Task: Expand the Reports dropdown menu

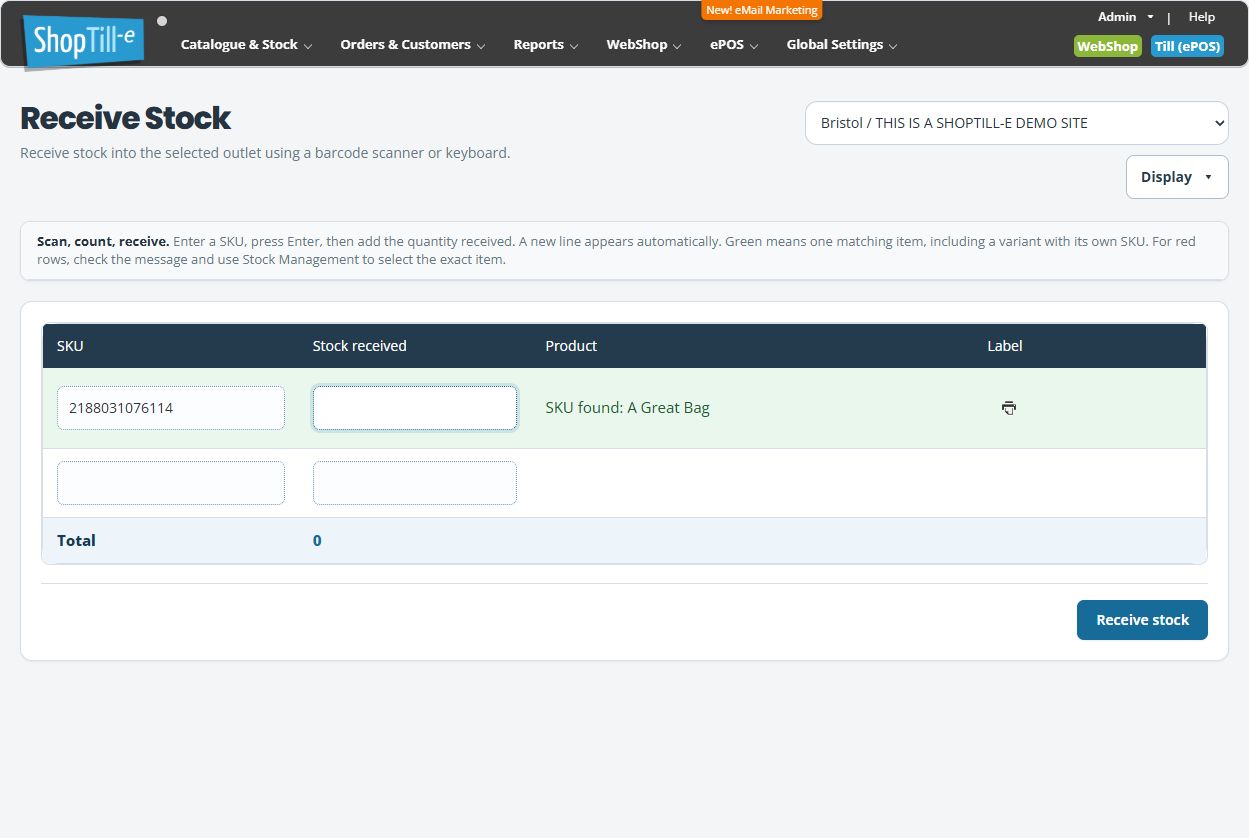Action: tap(546, 45)
